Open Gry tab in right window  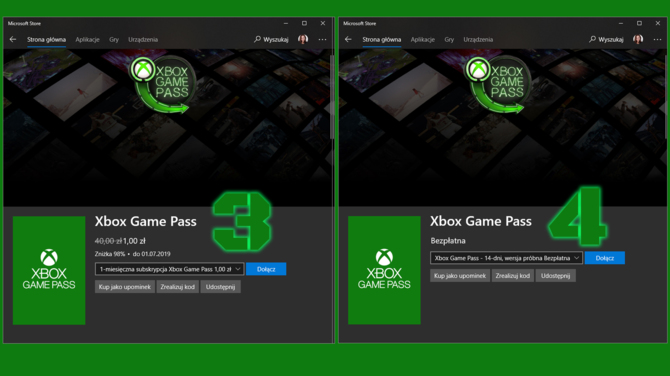[x=449, y=39]
